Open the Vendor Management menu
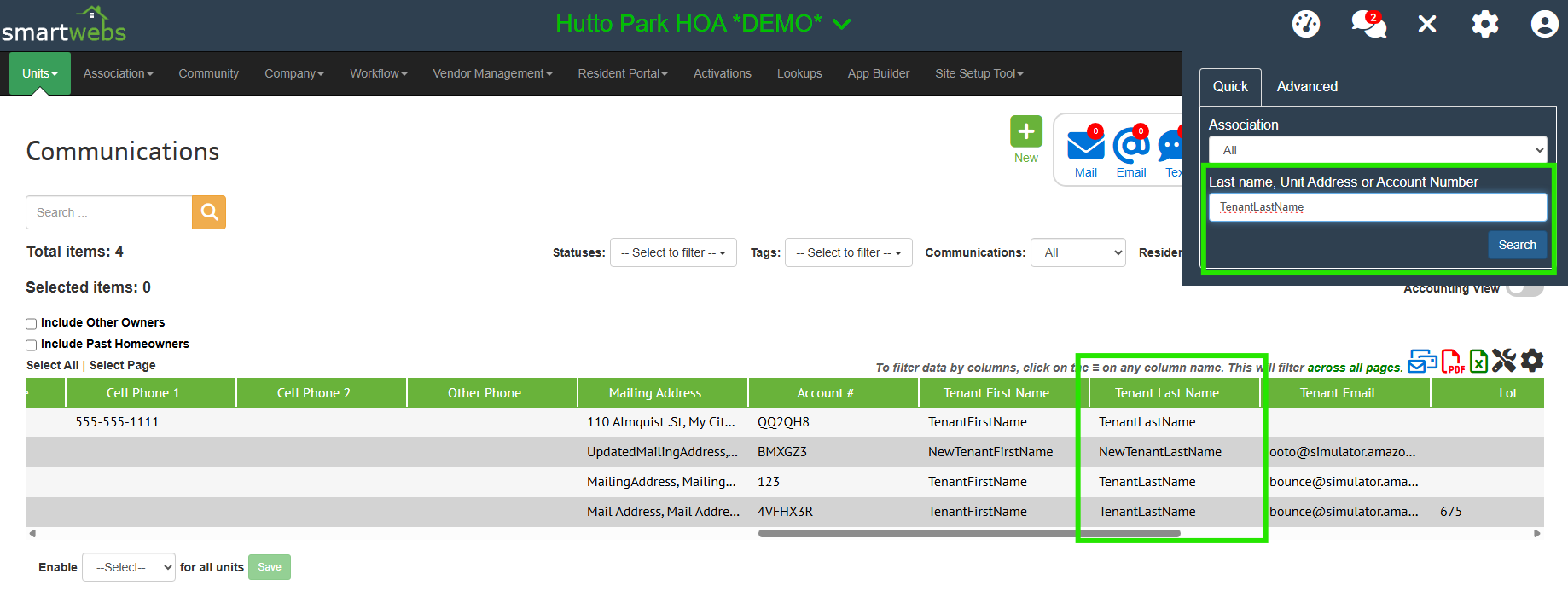Viewport: 1568px width, 614px height. pyautogui.click(x=492, y=74)
